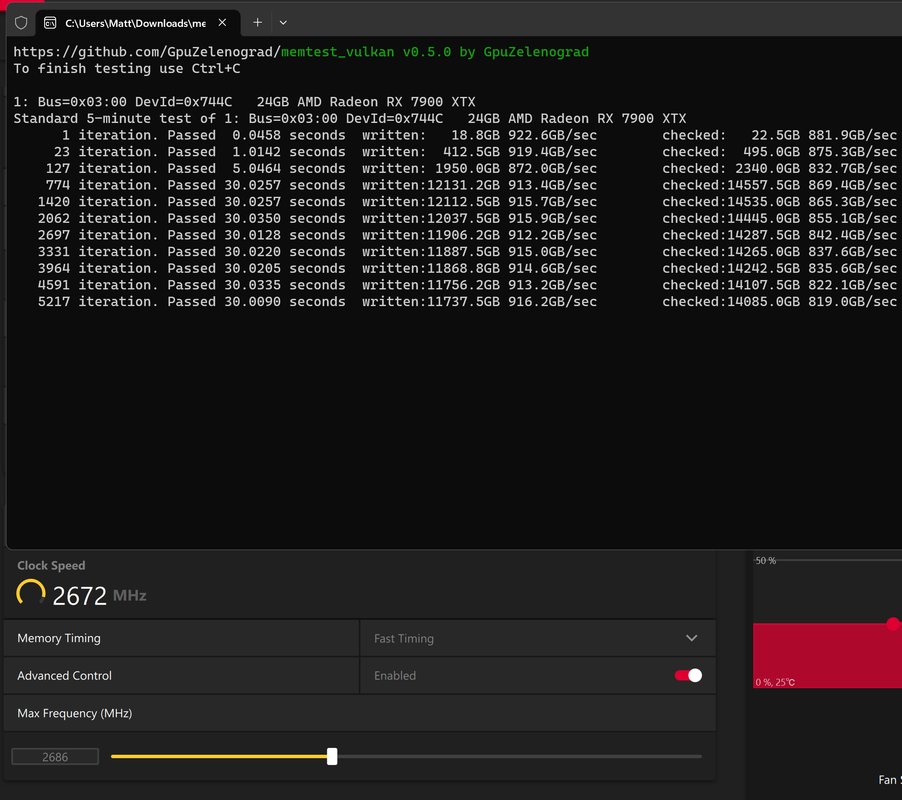Toggle the Advanced Control switch off
Screen dimensions: 902x800
pos(688,675)
